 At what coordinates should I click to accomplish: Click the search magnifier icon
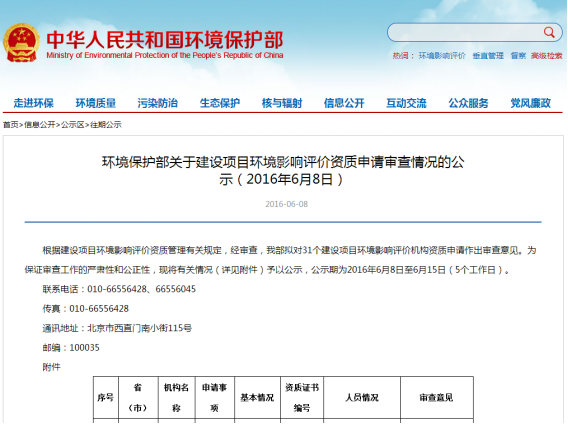click(x=549, y=32)
